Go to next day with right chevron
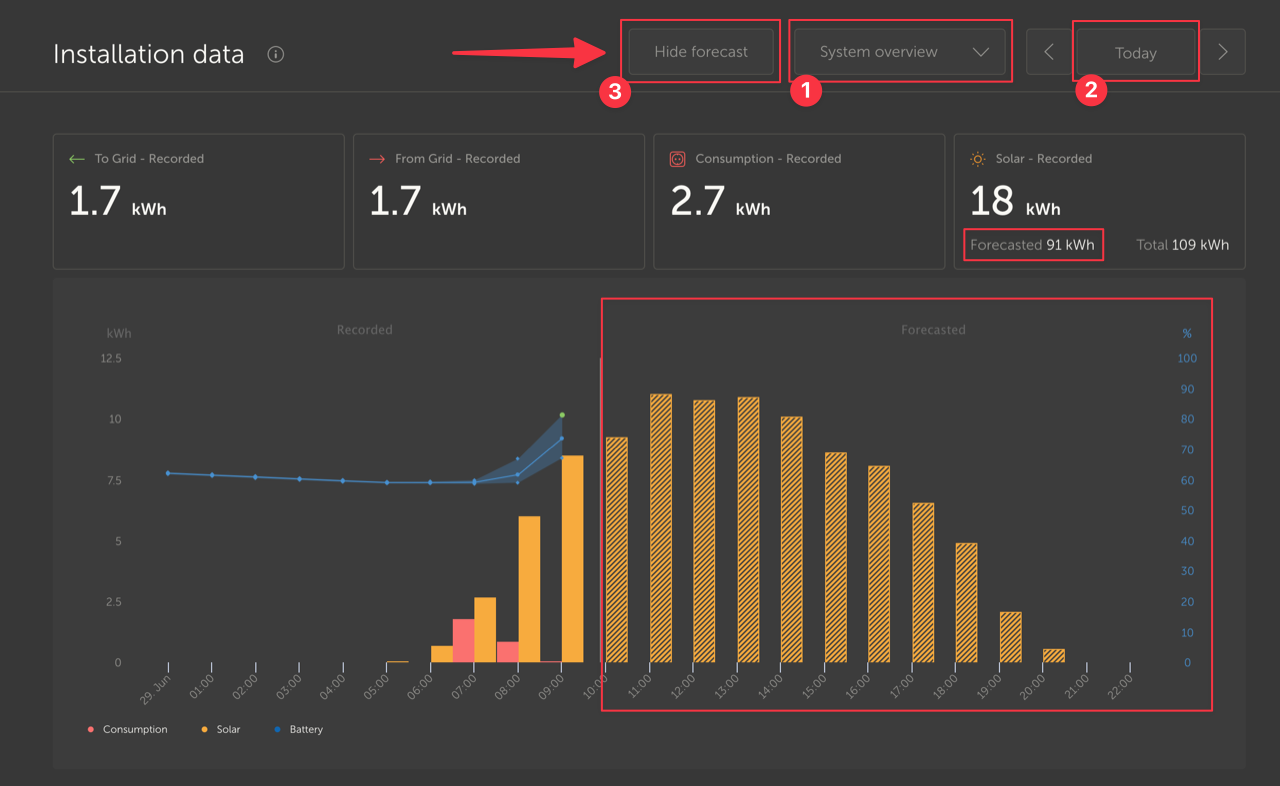 coord(1222,53)
